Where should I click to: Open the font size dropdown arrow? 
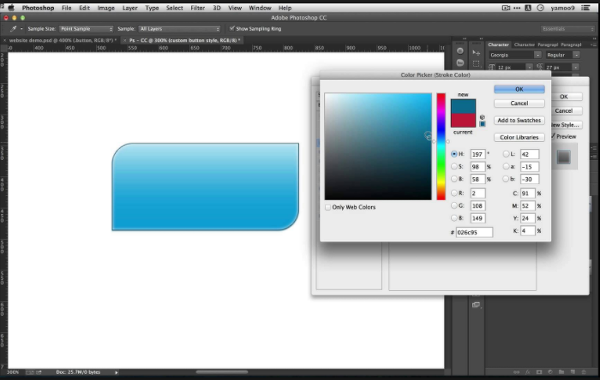coord(529,67)
